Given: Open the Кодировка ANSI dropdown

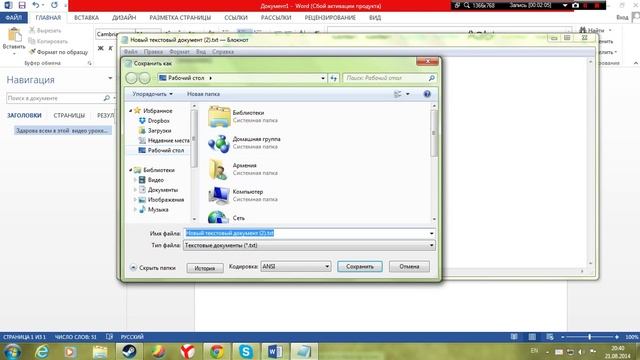Looking at the screenshot, I should coord(296,267).
